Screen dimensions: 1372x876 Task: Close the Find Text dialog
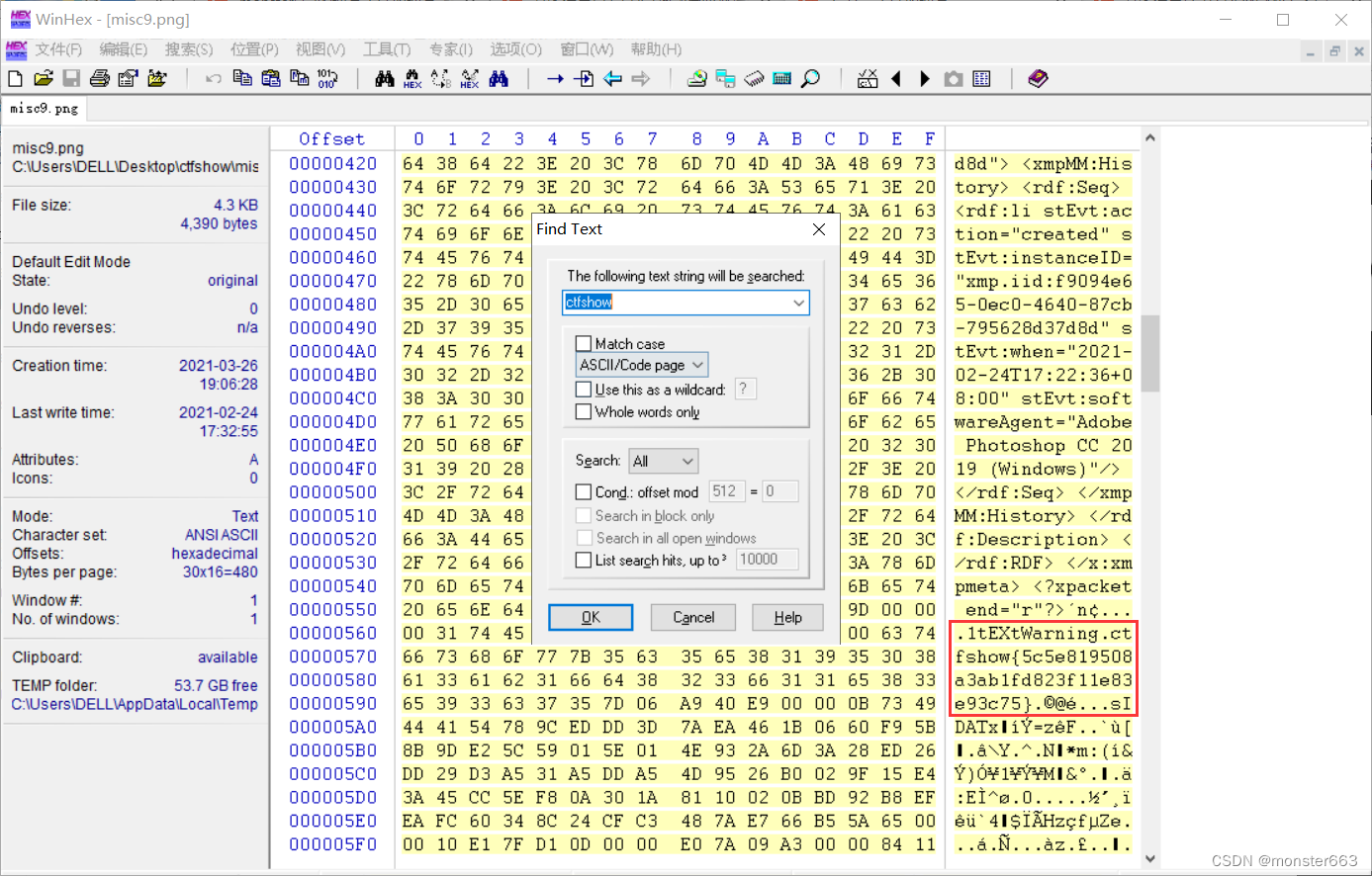tap(819, 229)
